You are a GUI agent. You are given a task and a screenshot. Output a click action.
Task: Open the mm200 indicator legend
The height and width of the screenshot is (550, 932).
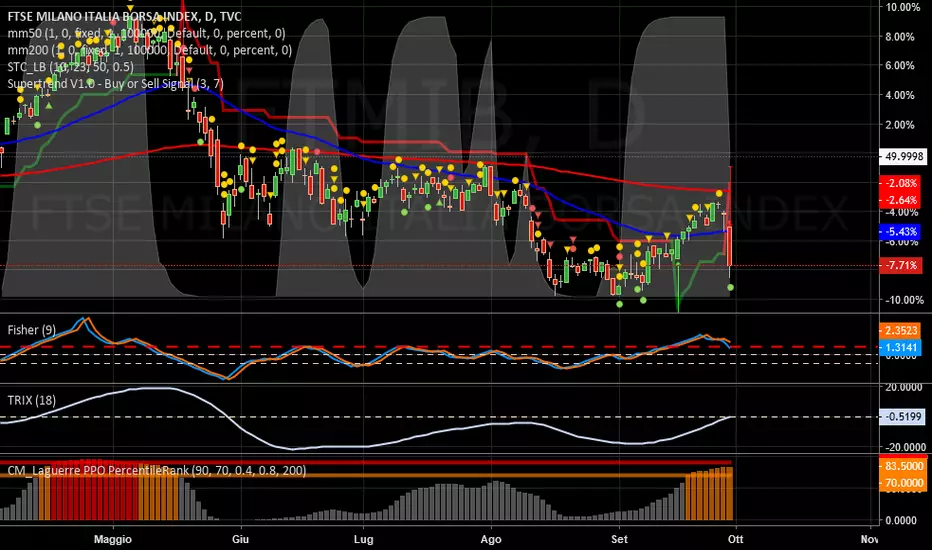[x=149, y=50]
